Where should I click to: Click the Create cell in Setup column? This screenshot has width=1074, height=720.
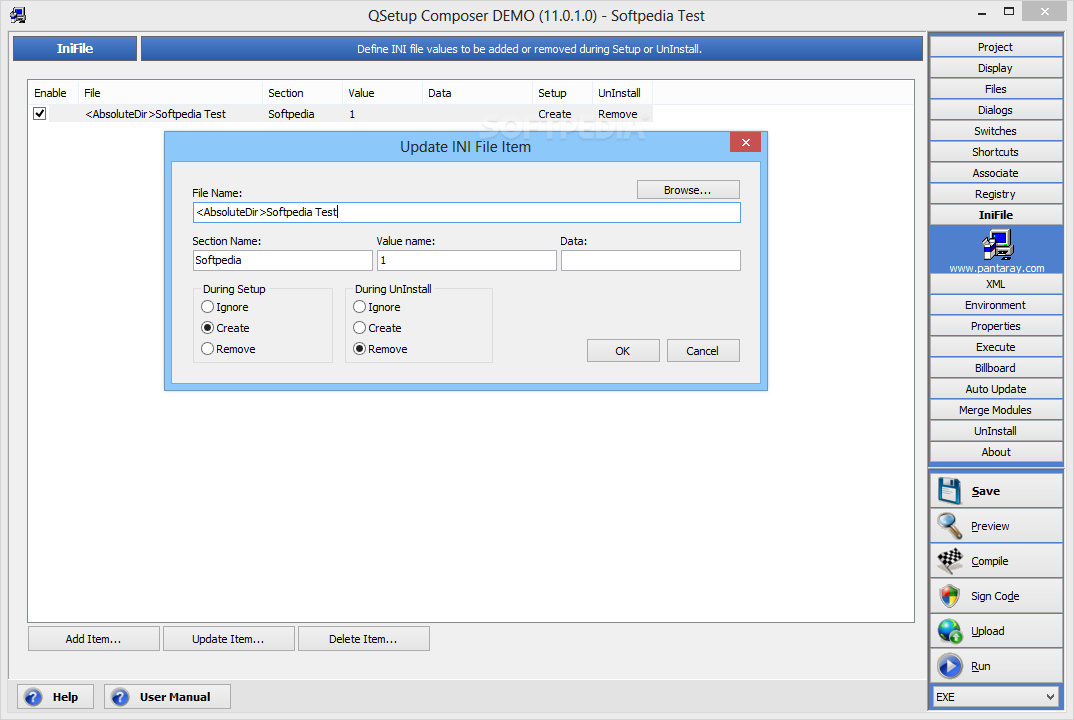pyautogui.click(x=555, y=114)
